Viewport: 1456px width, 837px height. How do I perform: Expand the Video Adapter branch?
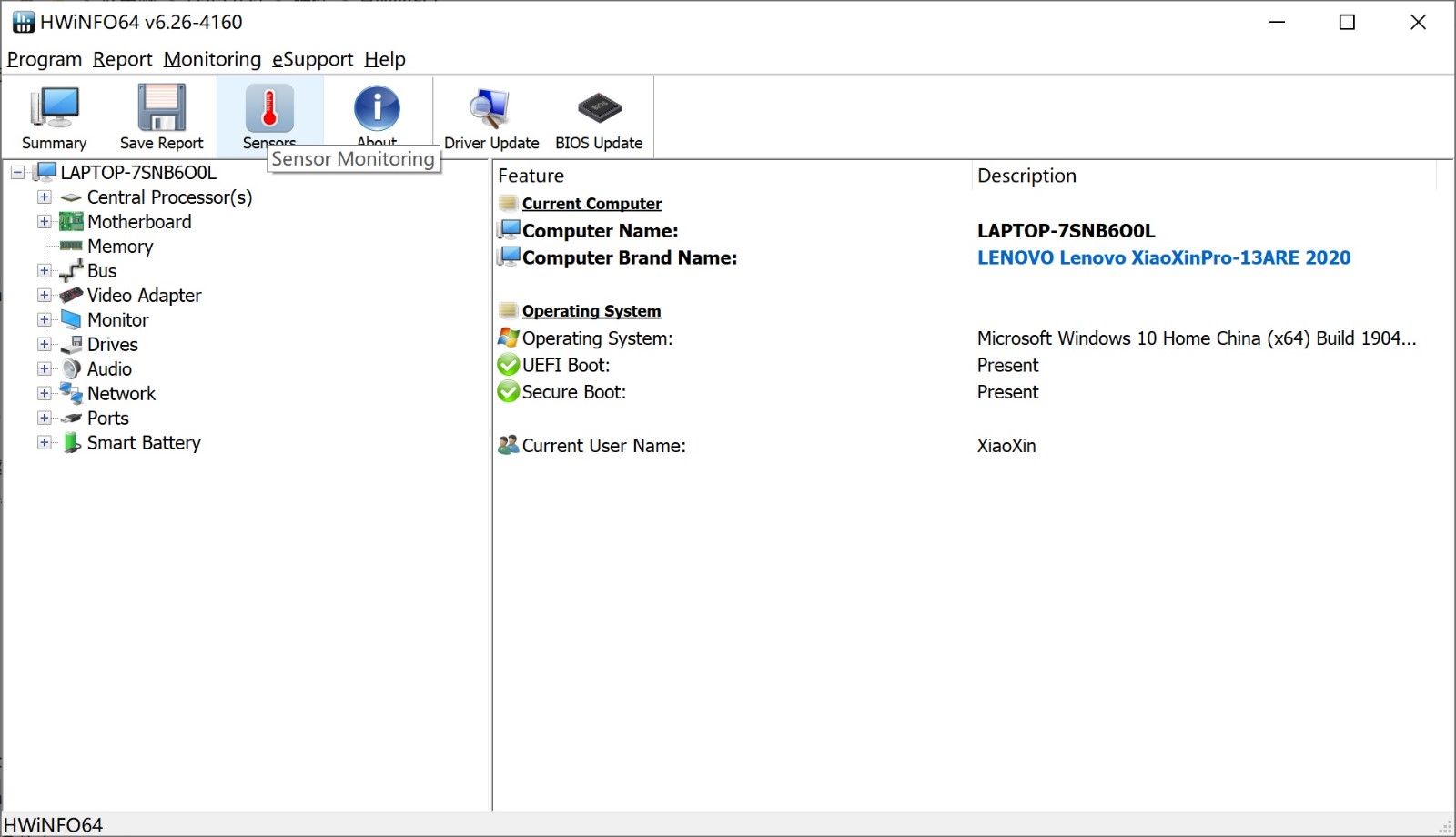(x=44, y=296)
